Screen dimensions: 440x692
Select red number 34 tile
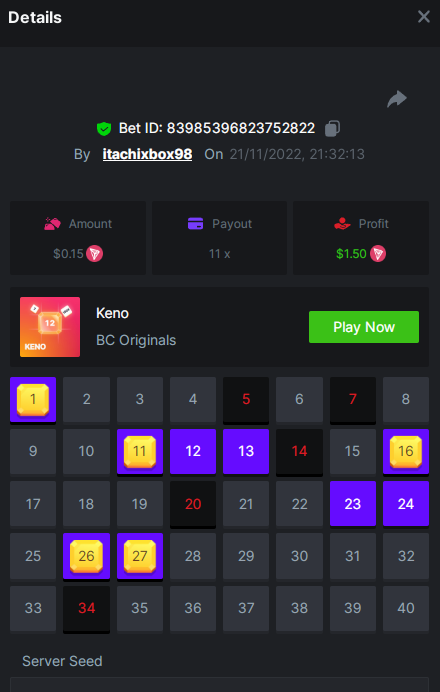86,609
